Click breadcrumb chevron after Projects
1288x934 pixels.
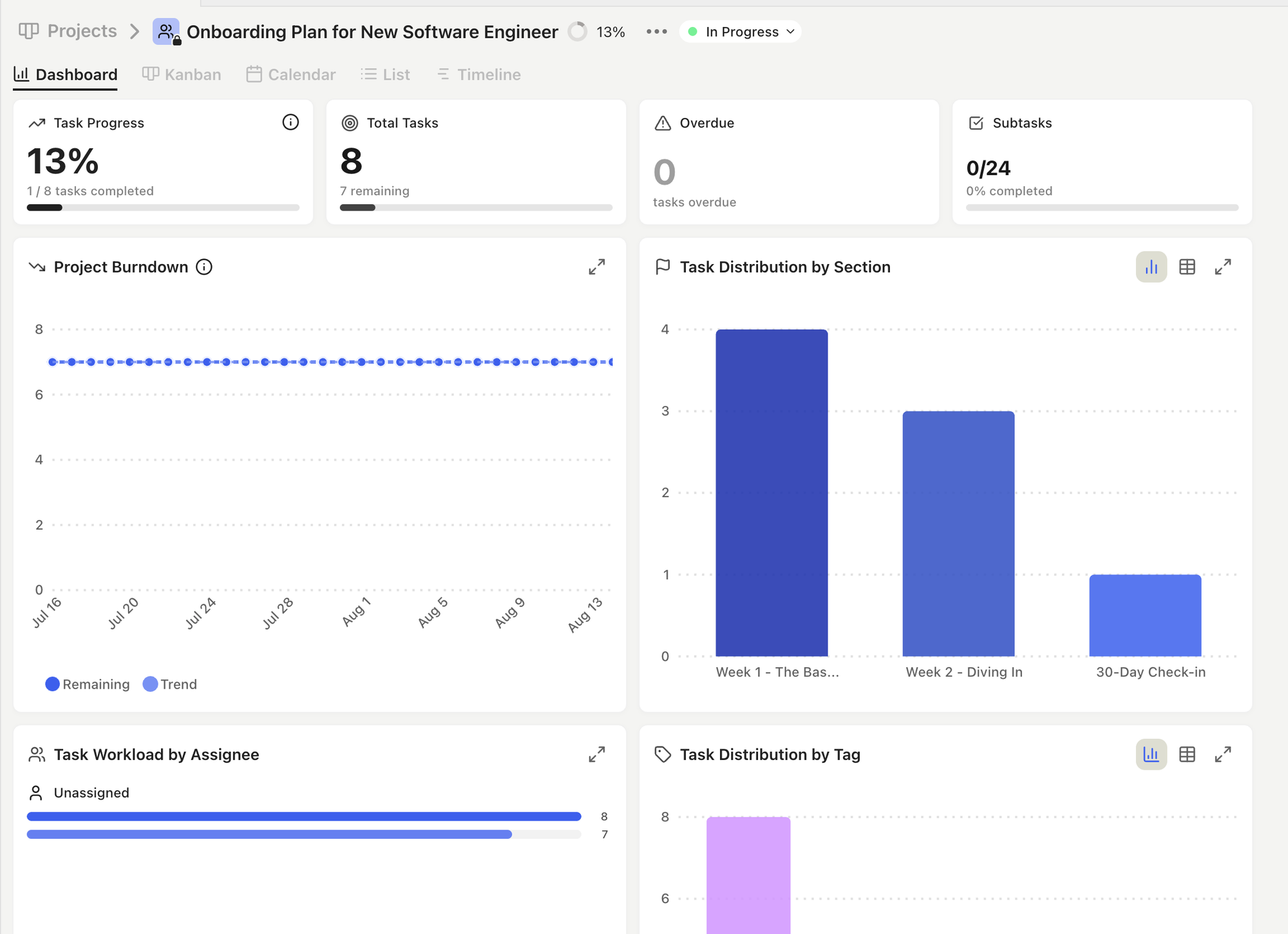(x=135, y=32)
